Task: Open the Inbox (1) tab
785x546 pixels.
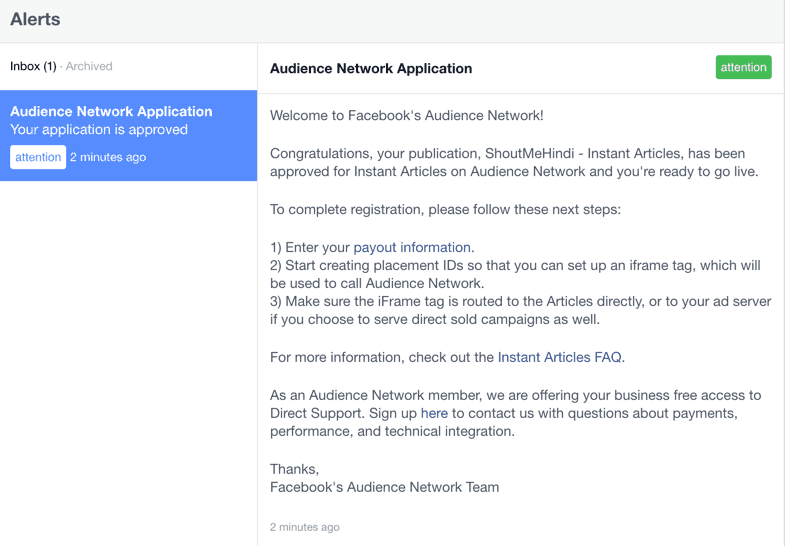Action: pyautogui.click(x=33, y=66)
